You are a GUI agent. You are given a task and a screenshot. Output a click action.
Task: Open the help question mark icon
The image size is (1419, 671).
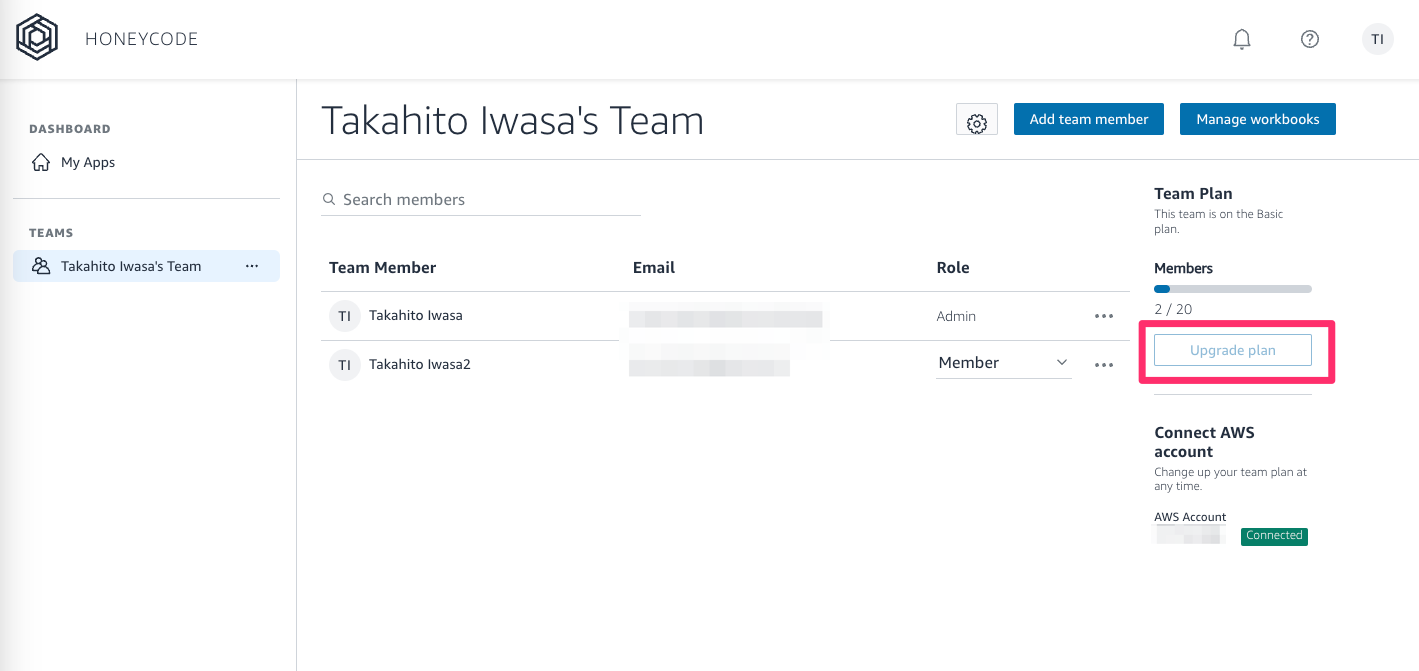pyautogui.click(x=1309, y=39)
